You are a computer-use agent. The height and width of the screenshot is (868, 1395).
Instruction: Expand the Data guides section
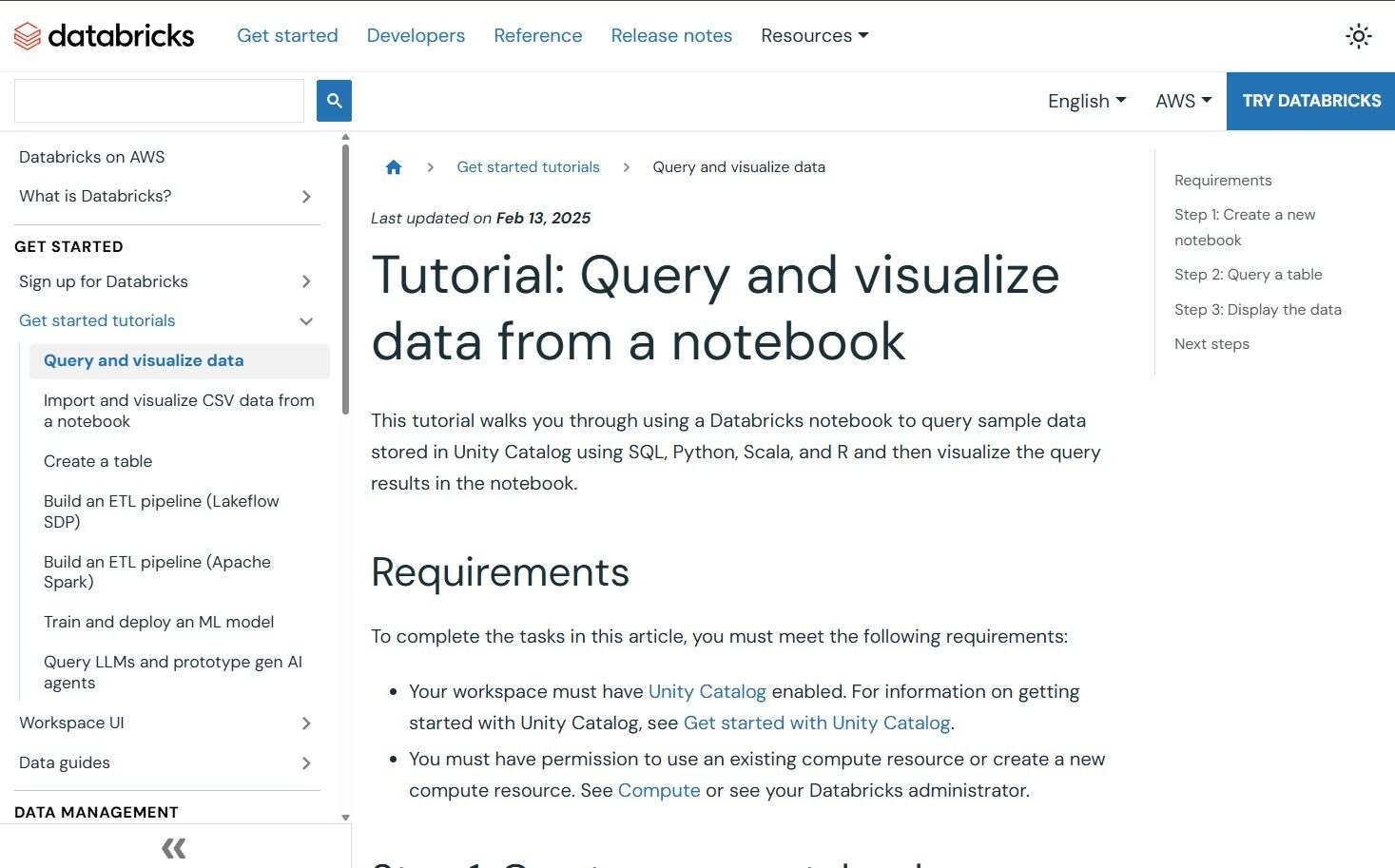(x=306, y=763)
